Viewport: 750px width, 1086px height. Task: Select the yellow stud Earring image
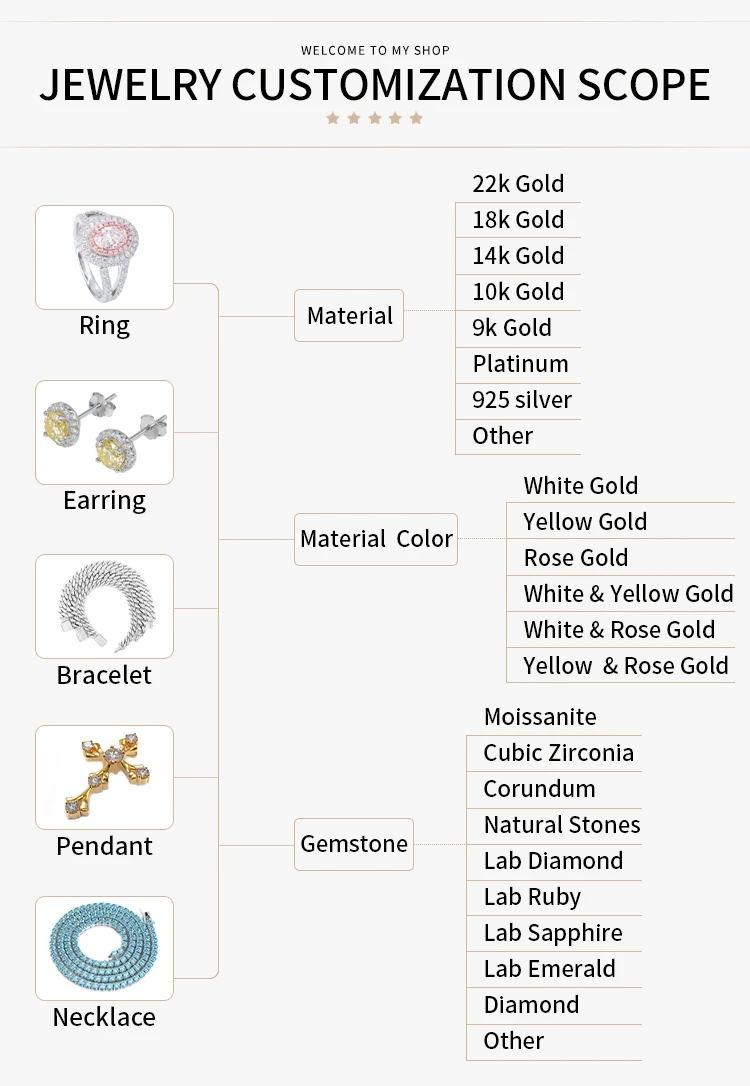tap(105, 432)
